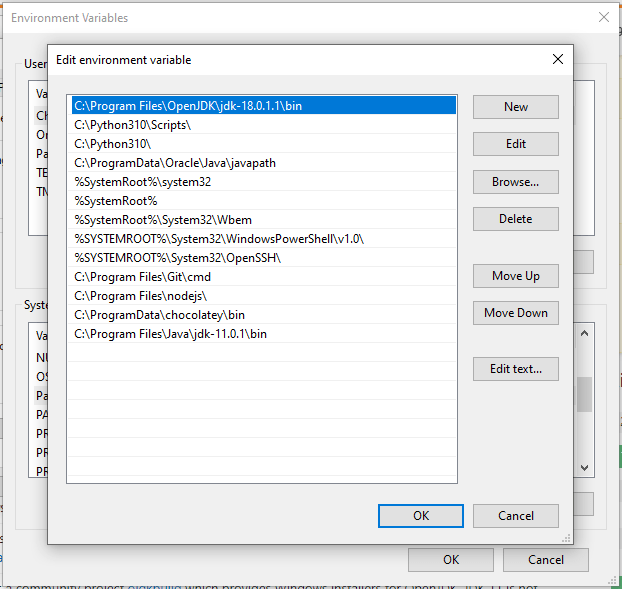622x589 pixels.
Task: Move the selected entry up
Action: (516, 276)
